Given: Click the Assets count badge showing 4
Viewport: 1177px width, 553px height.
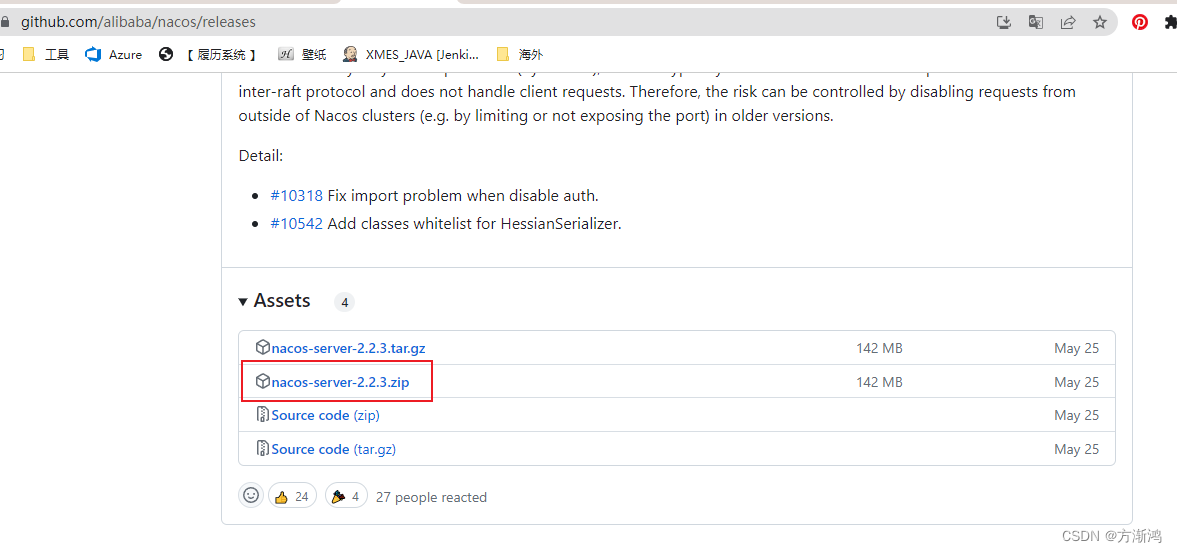Looking at the screenshot, I should [345, 302].
